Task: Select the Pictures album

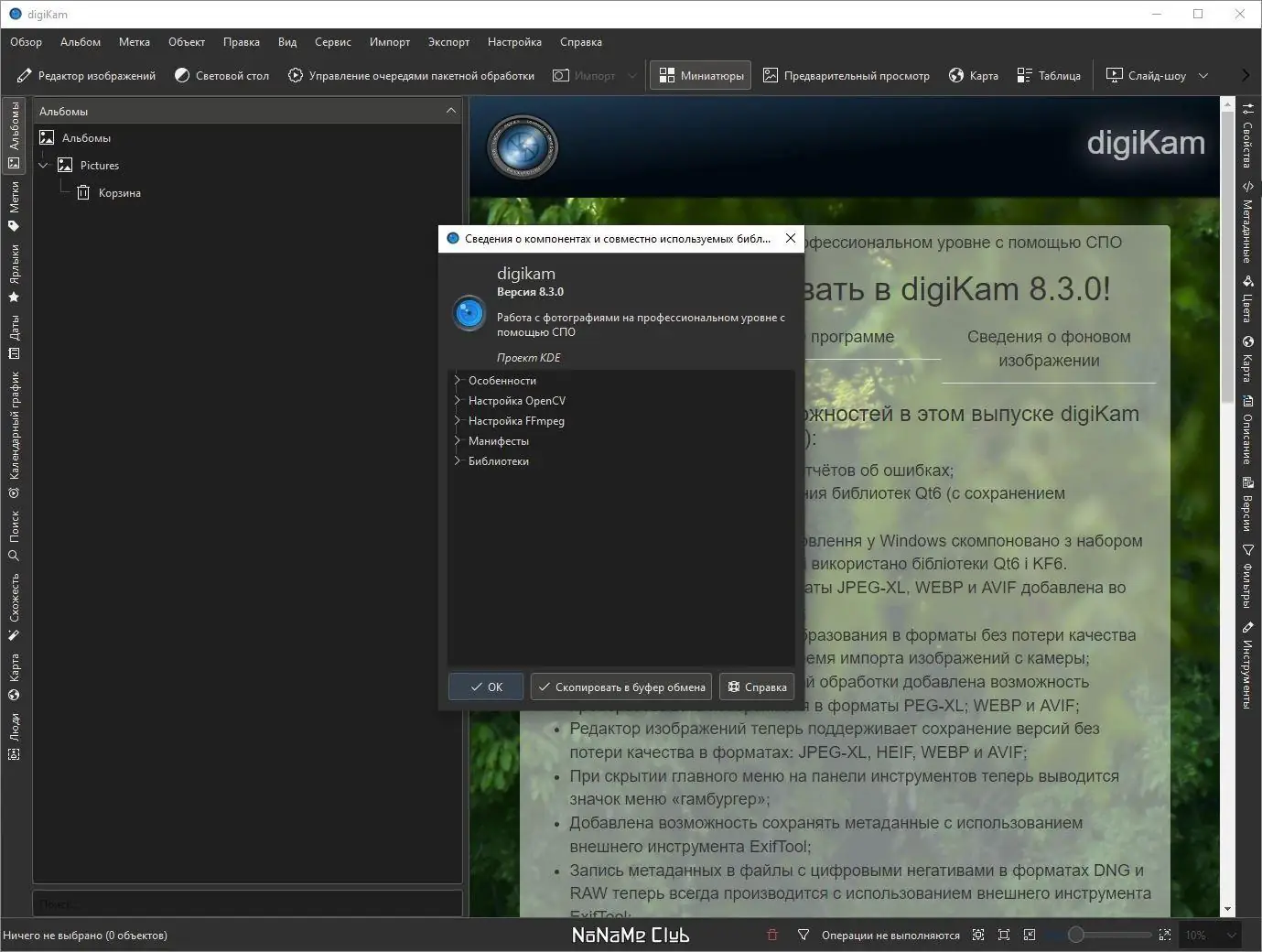Action: click(99, 166)
